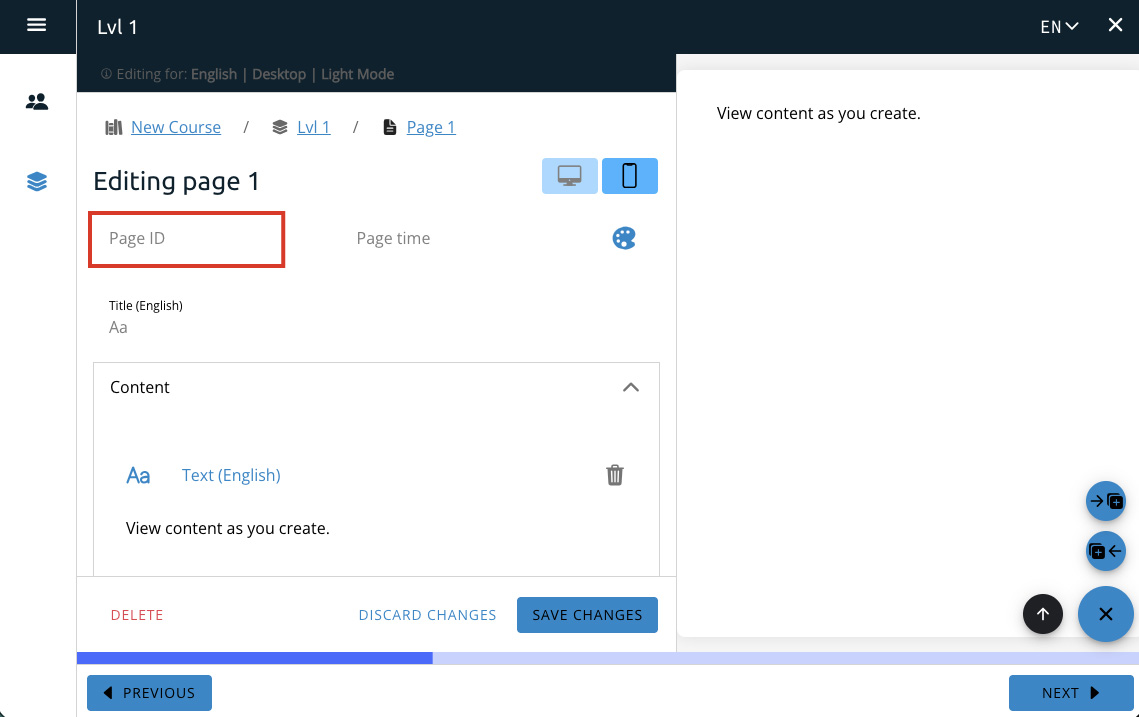
Task: Click the copy-from-right floating icon
Action: coord(1106,551)
